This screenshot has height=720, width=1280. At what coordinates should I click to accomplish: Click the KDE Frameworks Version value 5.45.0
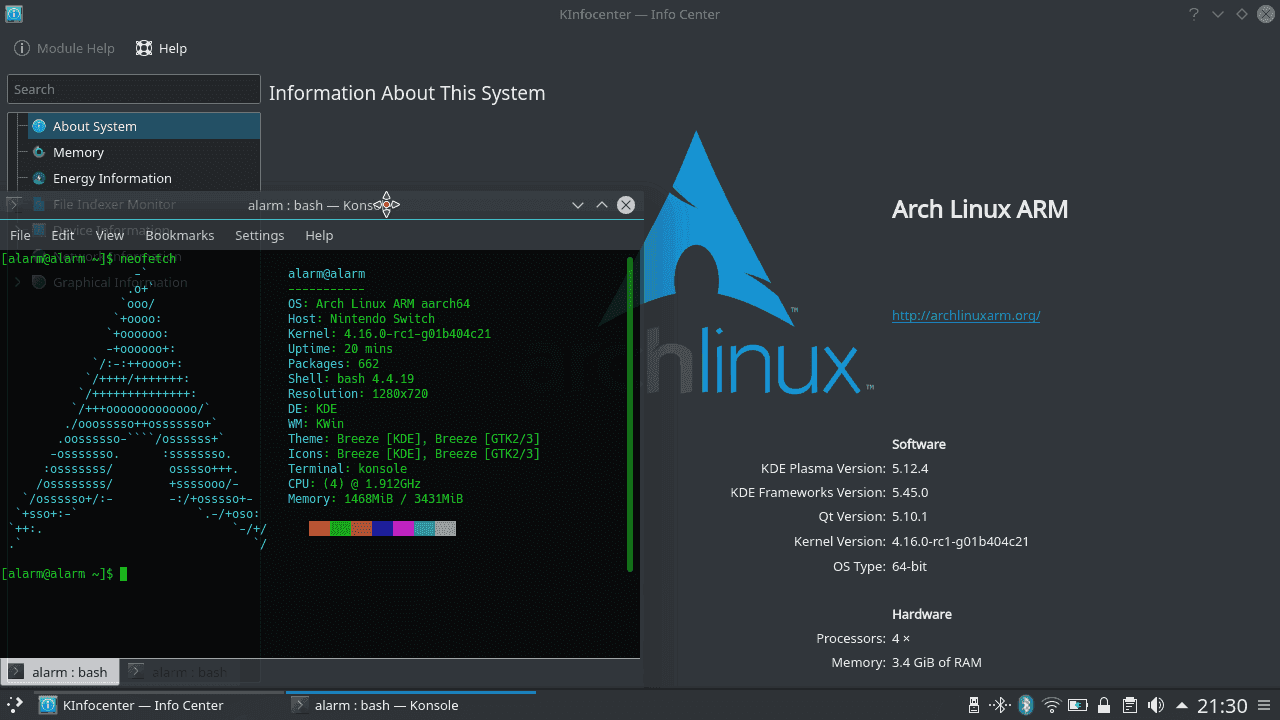(910, 492)
